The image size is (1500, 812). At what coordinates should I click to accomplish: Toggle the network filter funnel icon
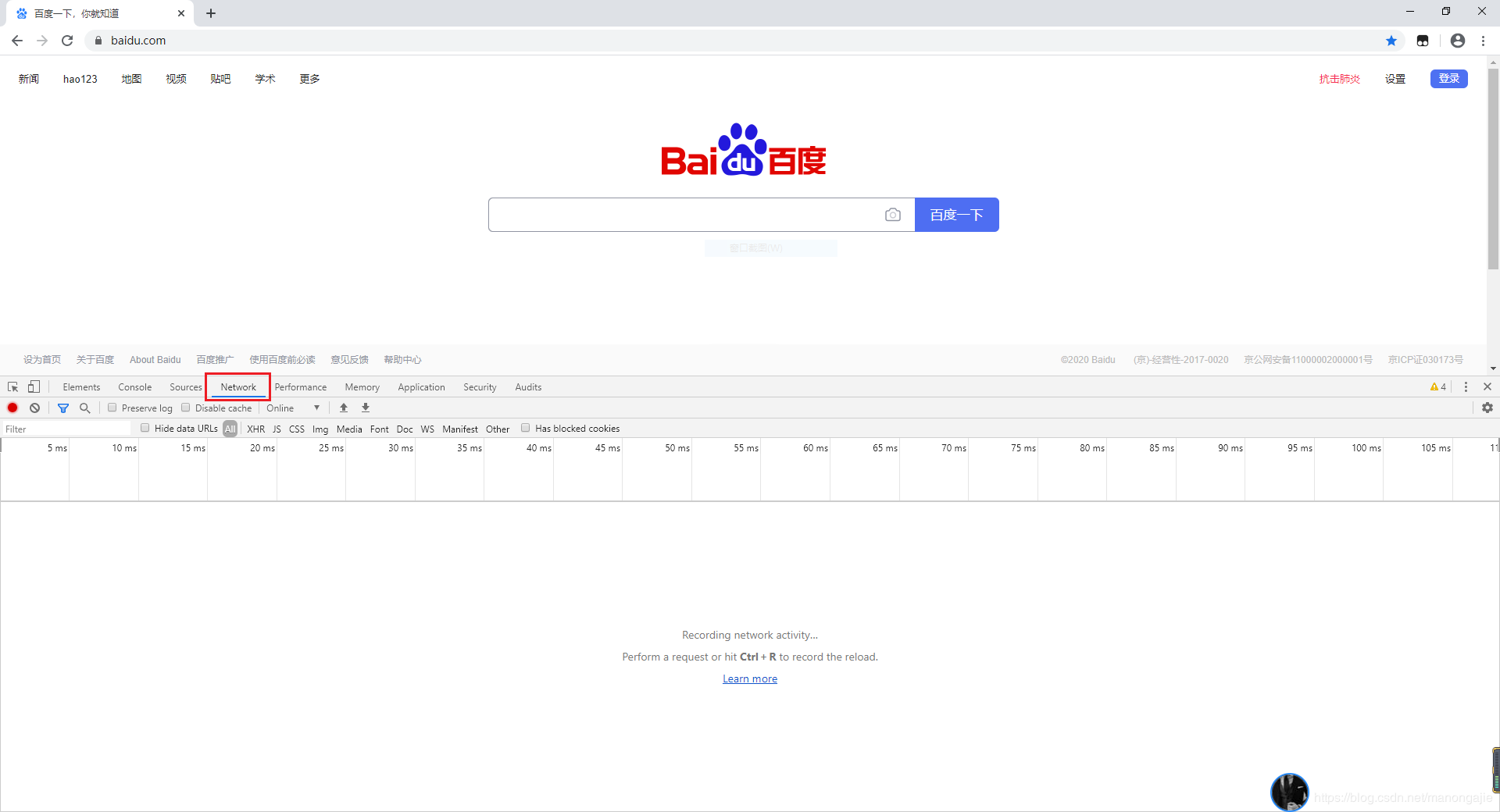point(63,408)
